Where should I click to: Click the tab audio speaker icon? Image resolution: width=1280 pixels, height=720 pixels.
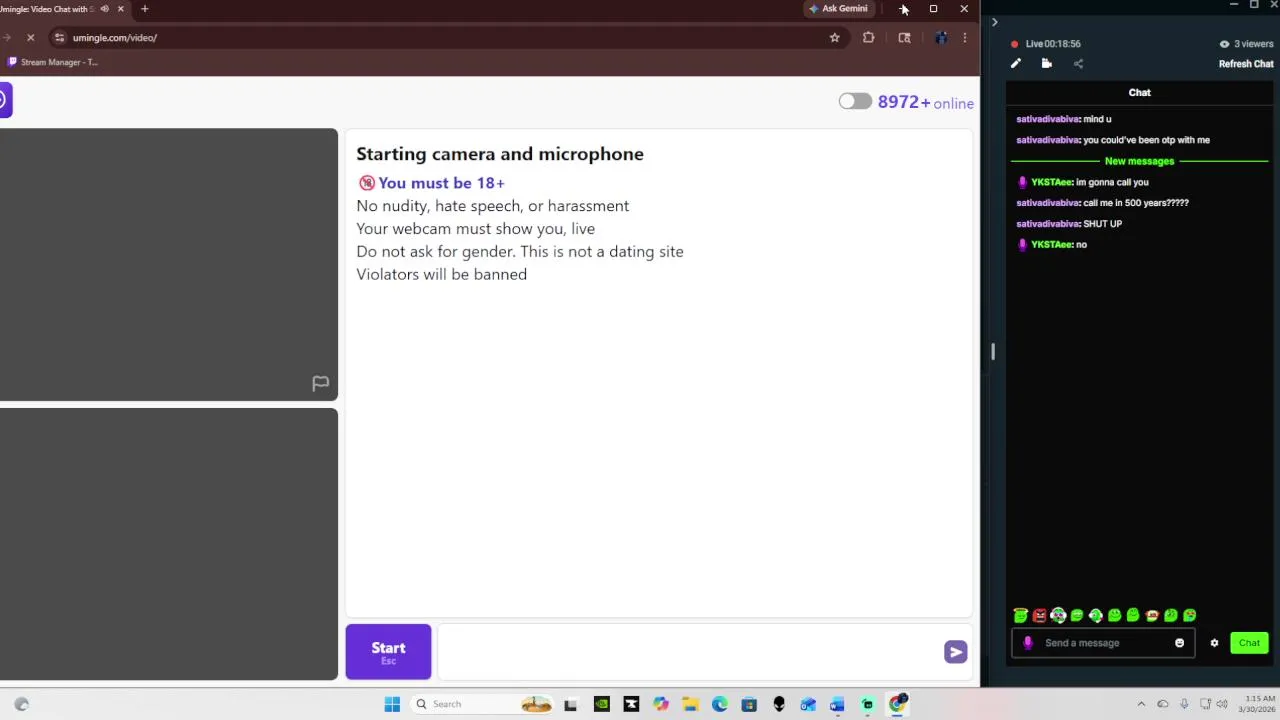point(104,9)
